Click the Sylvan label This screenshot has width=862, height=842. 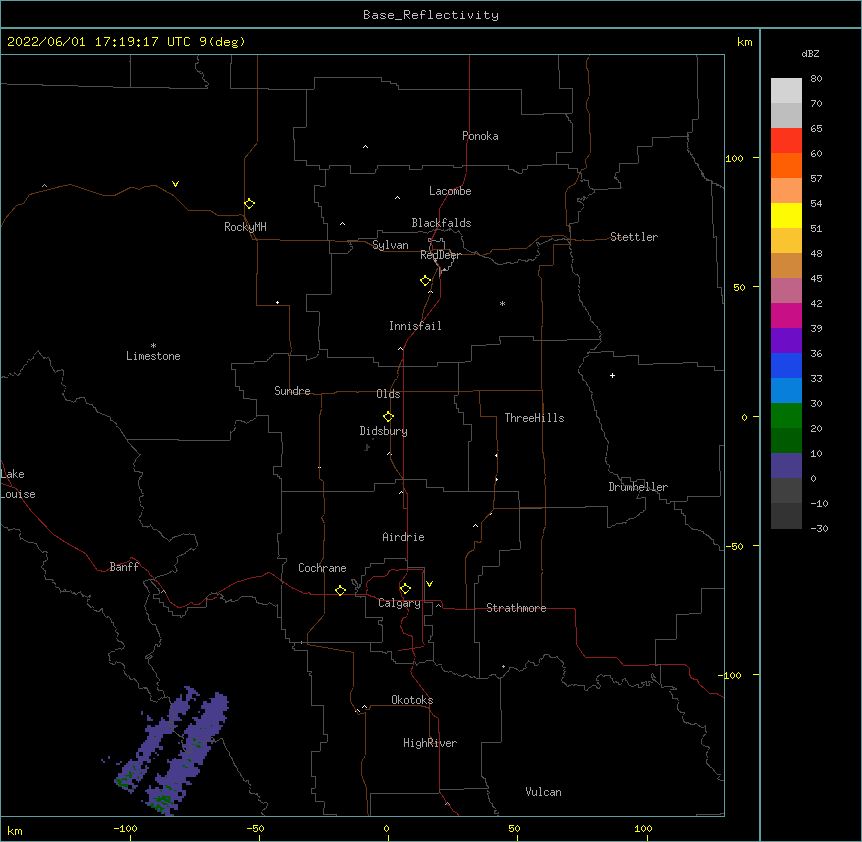tap(390, 245)
